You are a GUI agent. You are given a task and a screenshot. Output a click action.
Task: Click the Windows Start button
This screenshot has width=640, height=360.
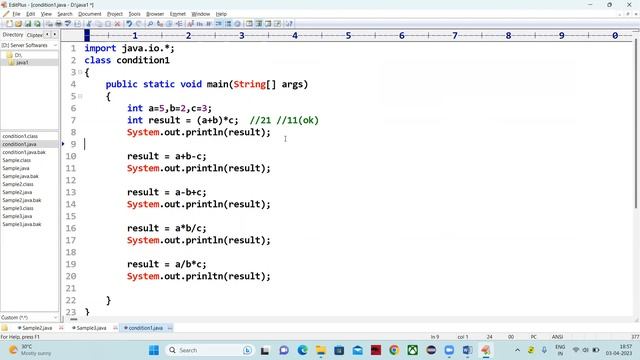click(x=154, y=350)
